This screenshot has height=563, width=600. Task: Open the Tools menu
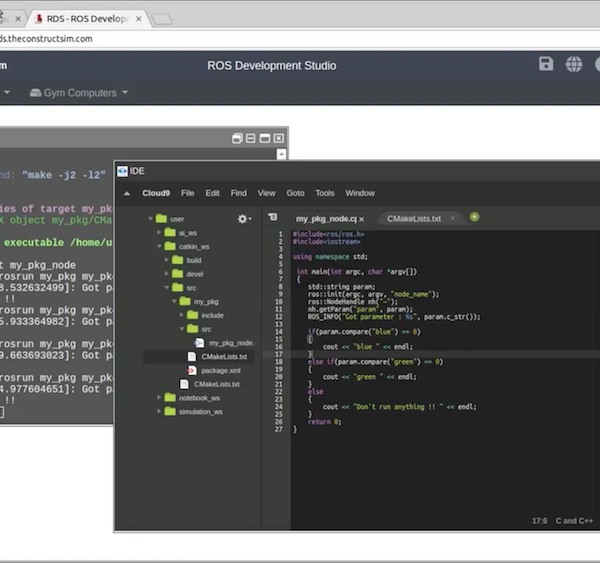[x=324, y=193]
